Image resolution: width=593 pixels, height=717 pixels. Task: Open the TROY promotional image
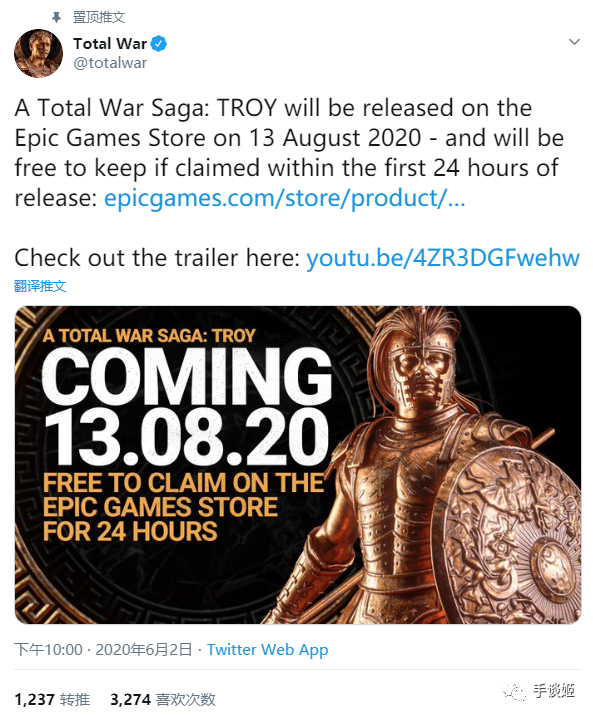click(x=298, y=465)
